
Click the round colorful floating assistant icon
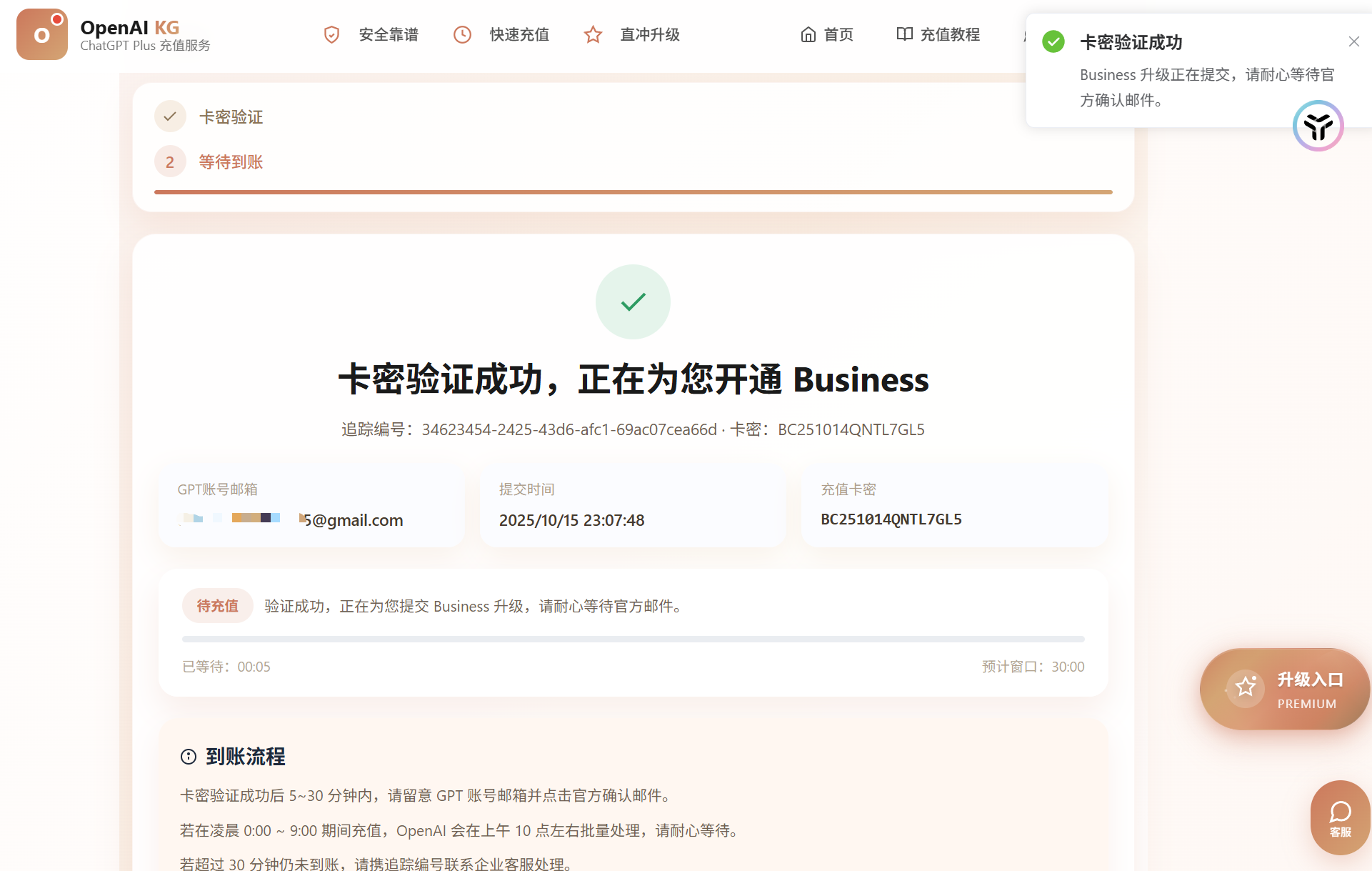click(x=1318, y=126)
